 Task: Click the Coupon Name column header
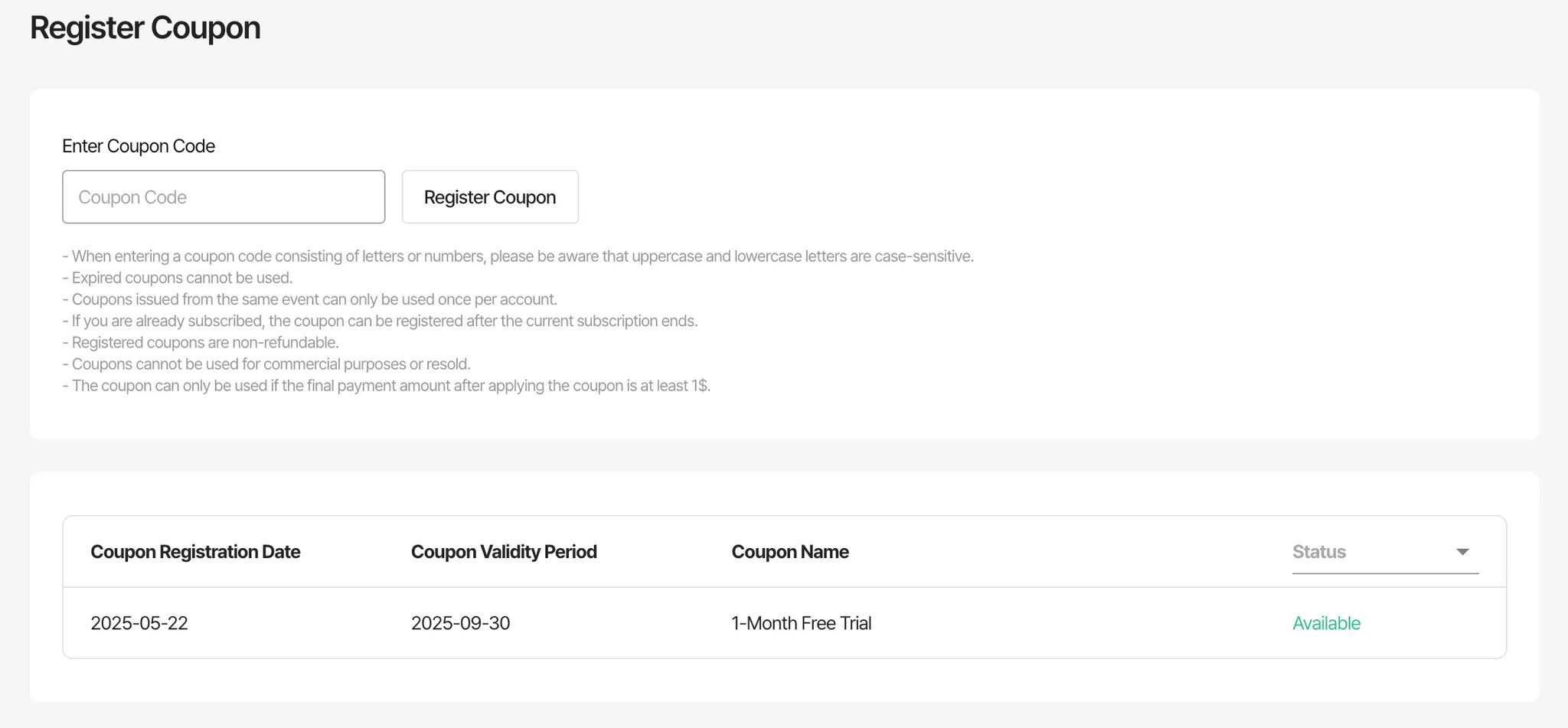pos(789,552)
